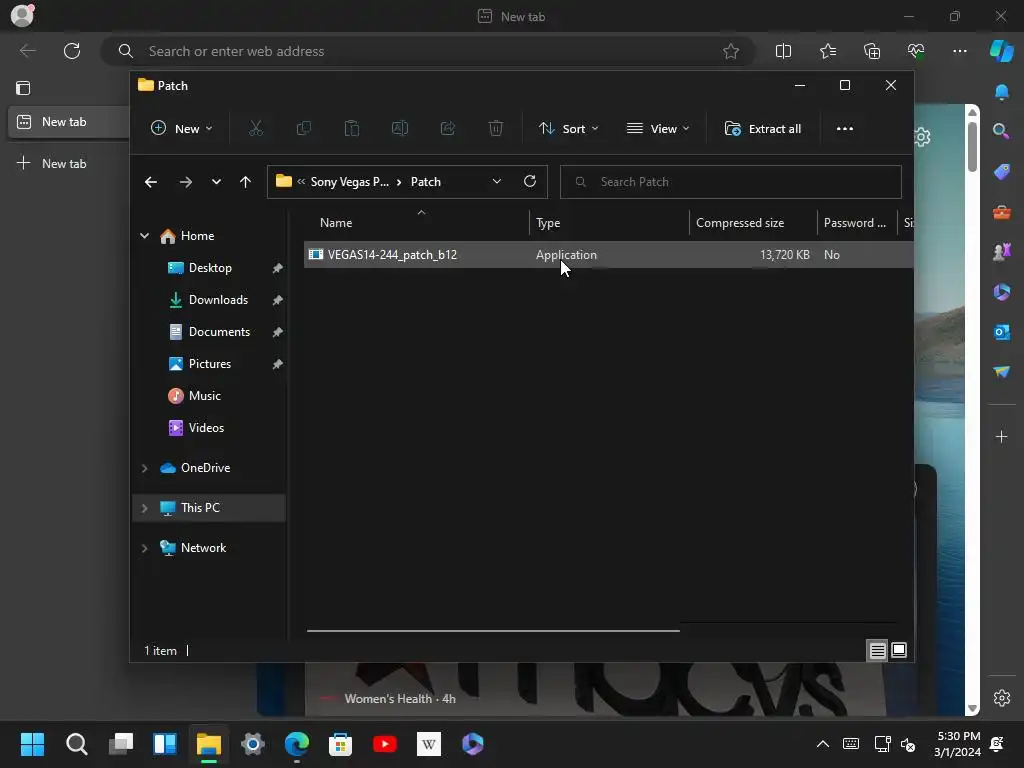Click the Copy icon in Explorer toolbar

tap(304, 129)
